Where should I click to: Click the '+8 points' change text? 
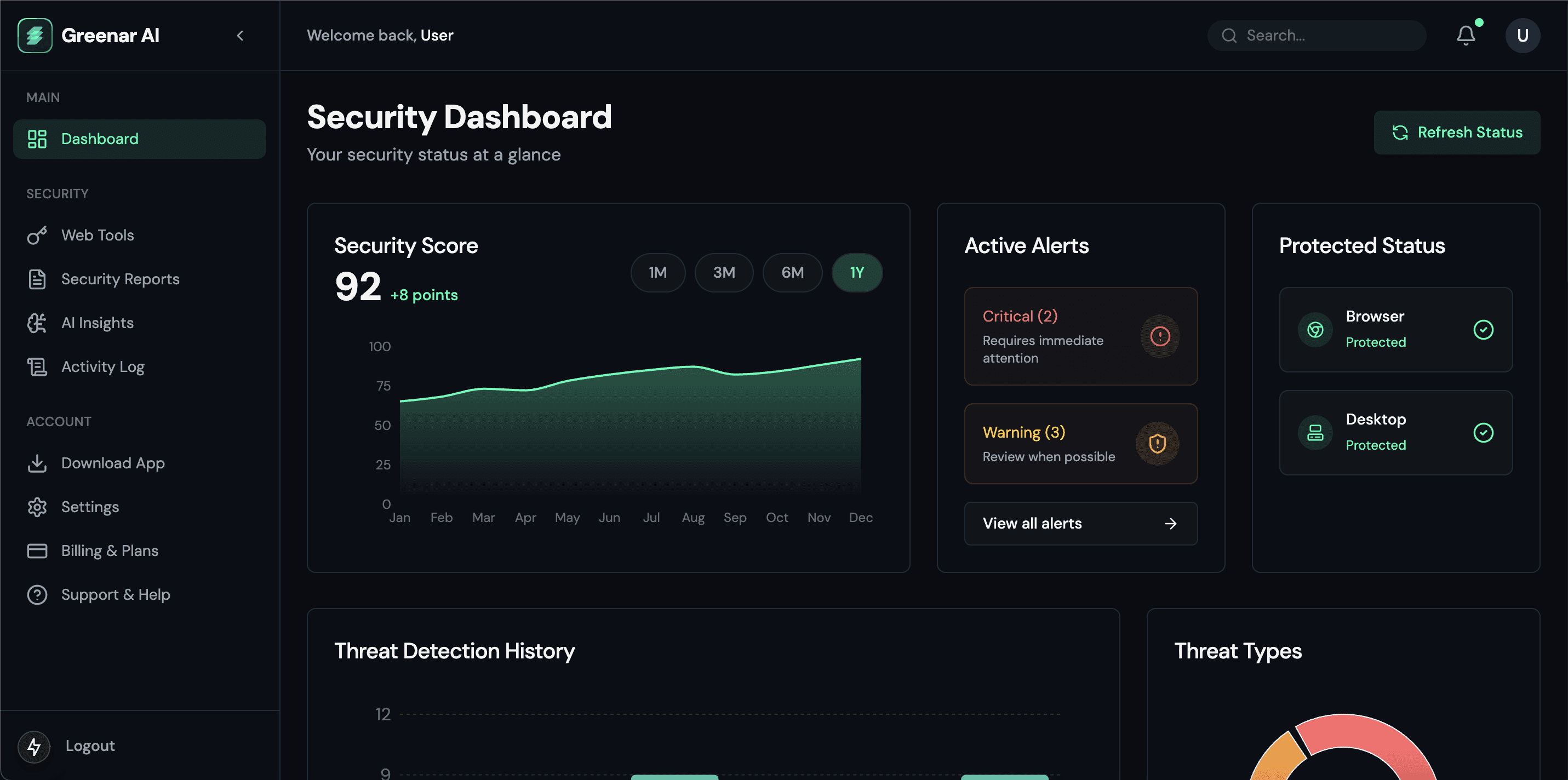point(424,295)
